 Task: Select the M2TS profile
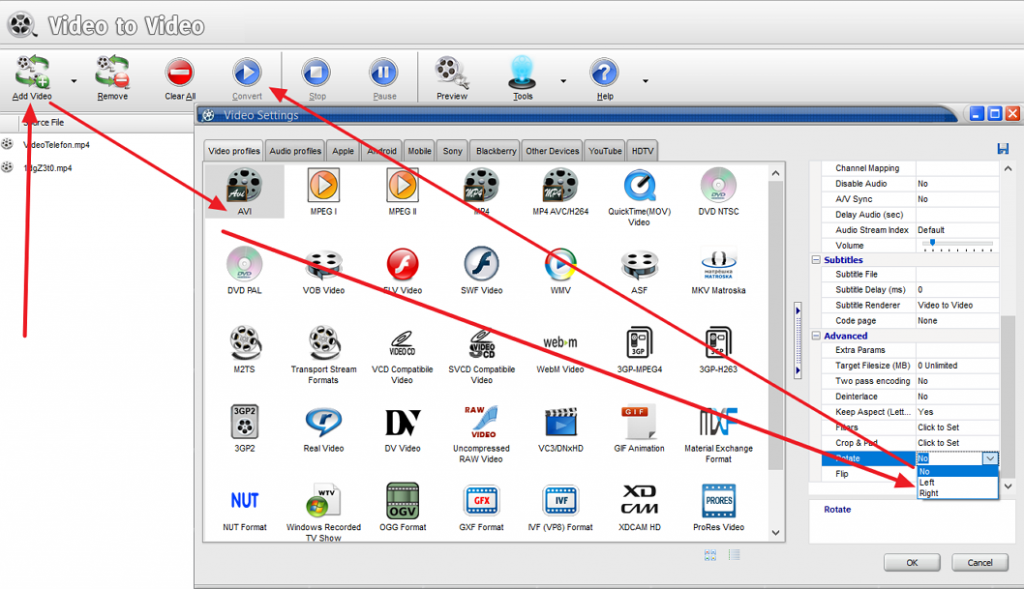[x=244, y=349]
